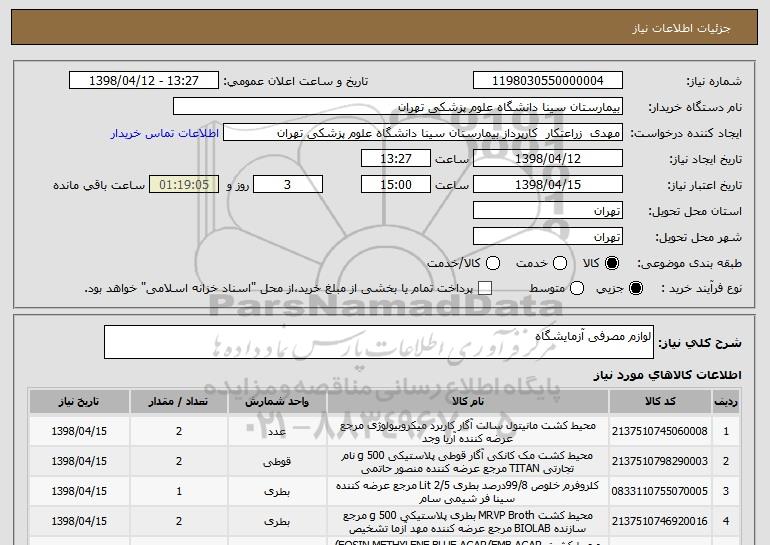This screenshot has width=770, height=545.
Task: Click the public announcement date field 13:27
Action: click(x=144, y=81)
